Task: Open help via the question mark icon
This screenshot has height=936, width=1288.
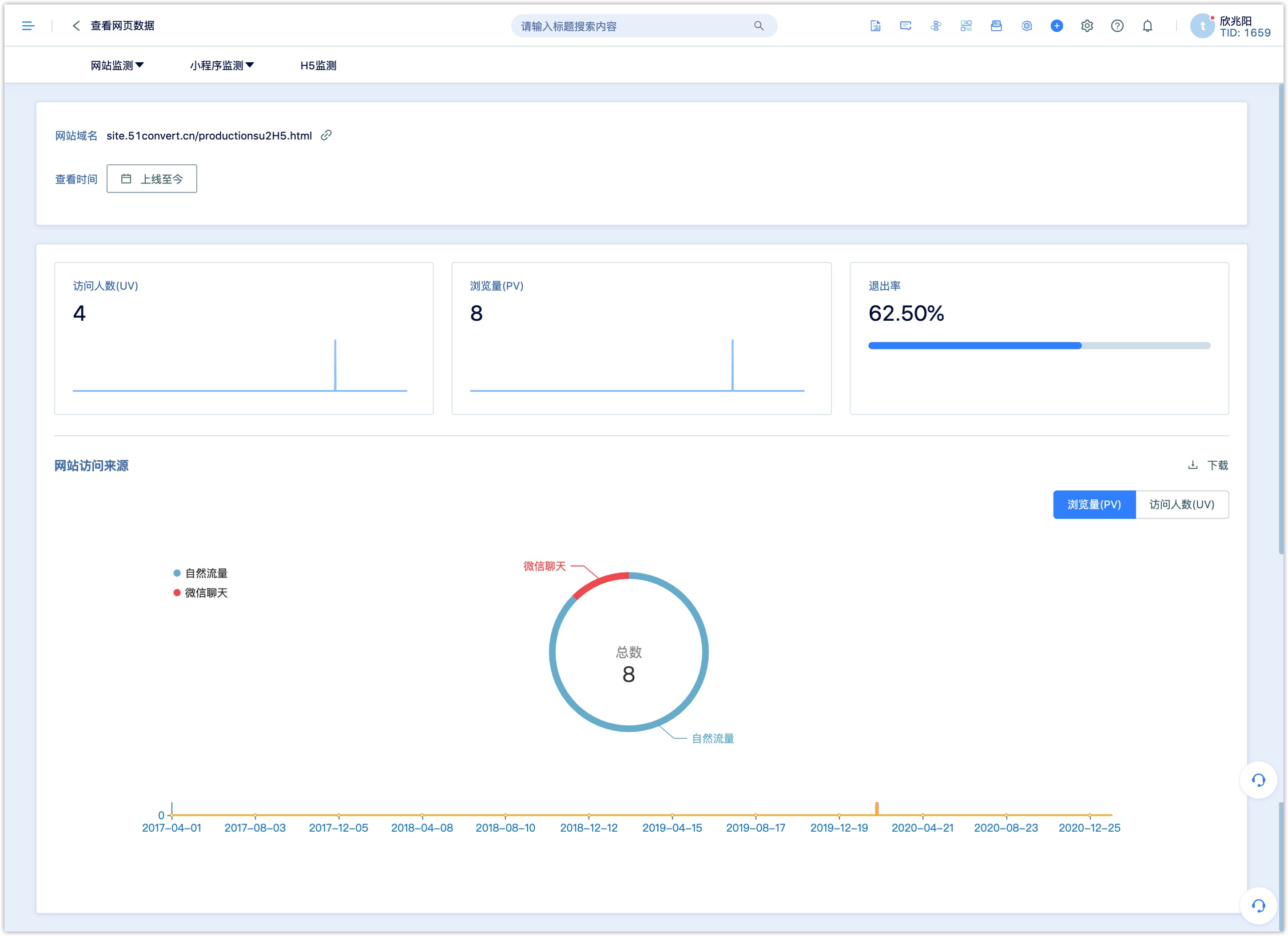Action: (x=1117, y=26)
